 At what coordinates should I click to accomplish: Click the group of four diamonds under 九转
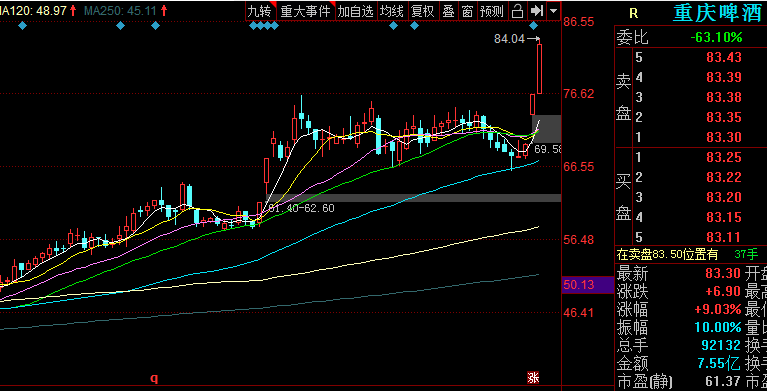[x=264, y=25]
